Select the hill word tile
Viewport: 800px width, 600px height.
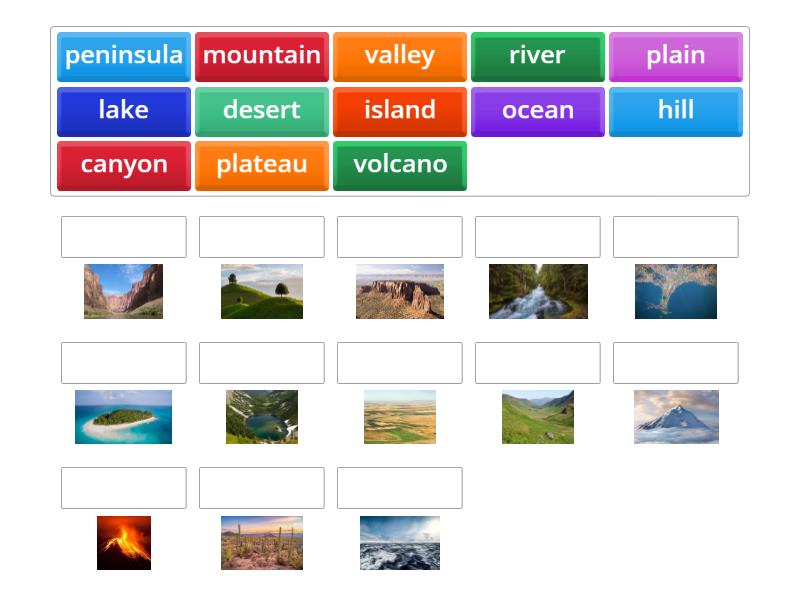click(x=676, y=111)
